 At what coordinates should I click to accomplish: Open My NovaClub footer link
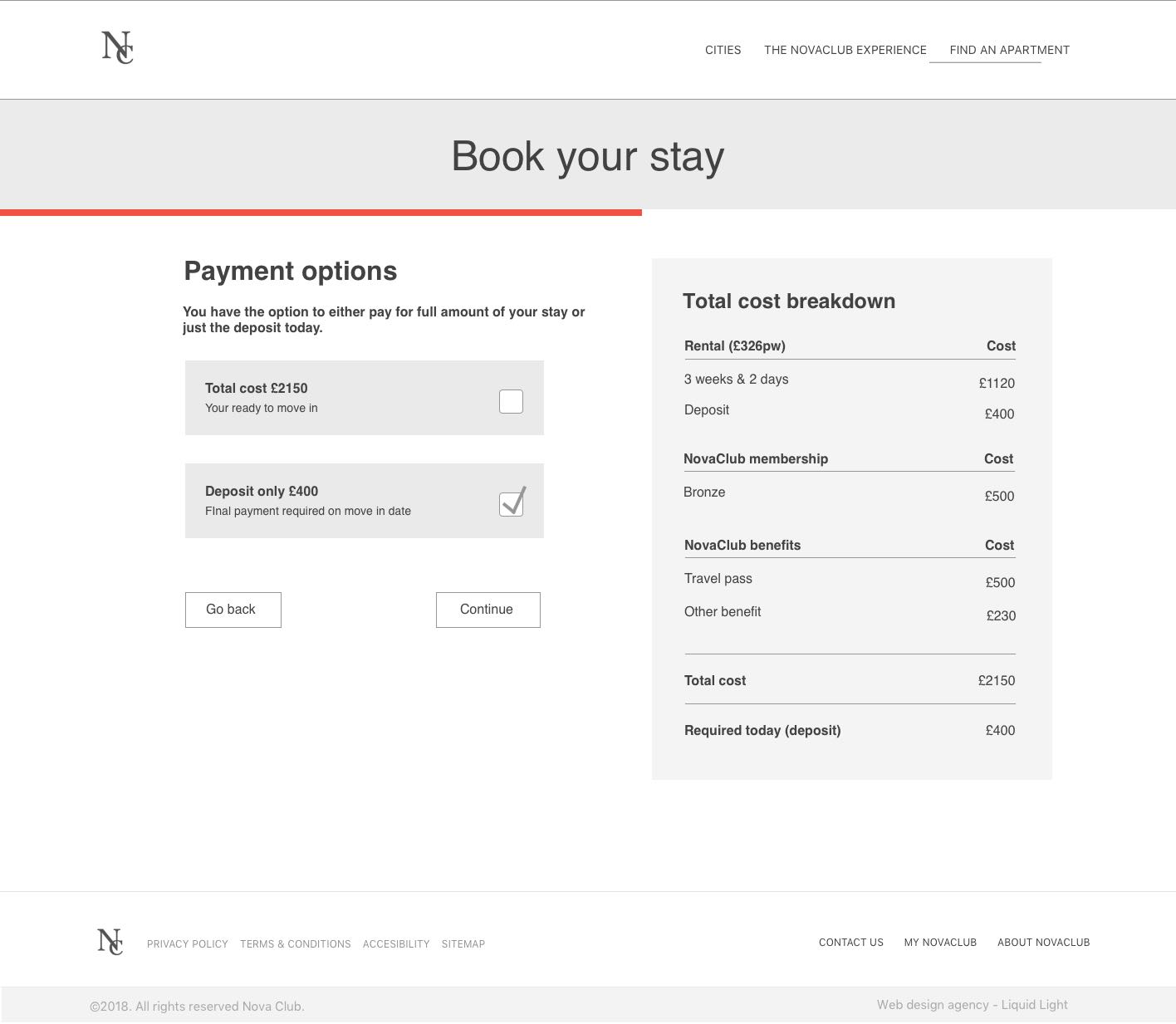coord(940,943)
